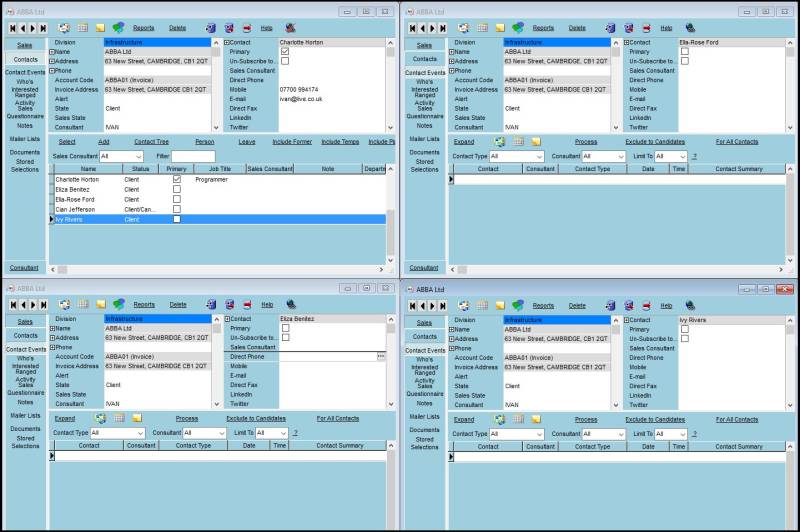Go to next record in Ivy Rivers window
The height and width of the screenshot is (532, 800).
432,306
